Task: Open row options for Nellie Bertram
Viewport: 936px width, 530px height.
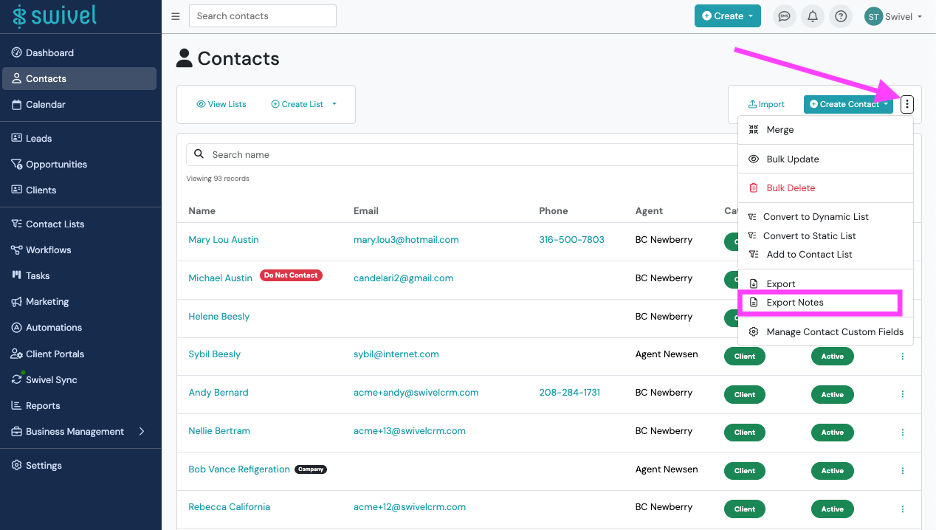Action: 903,432
